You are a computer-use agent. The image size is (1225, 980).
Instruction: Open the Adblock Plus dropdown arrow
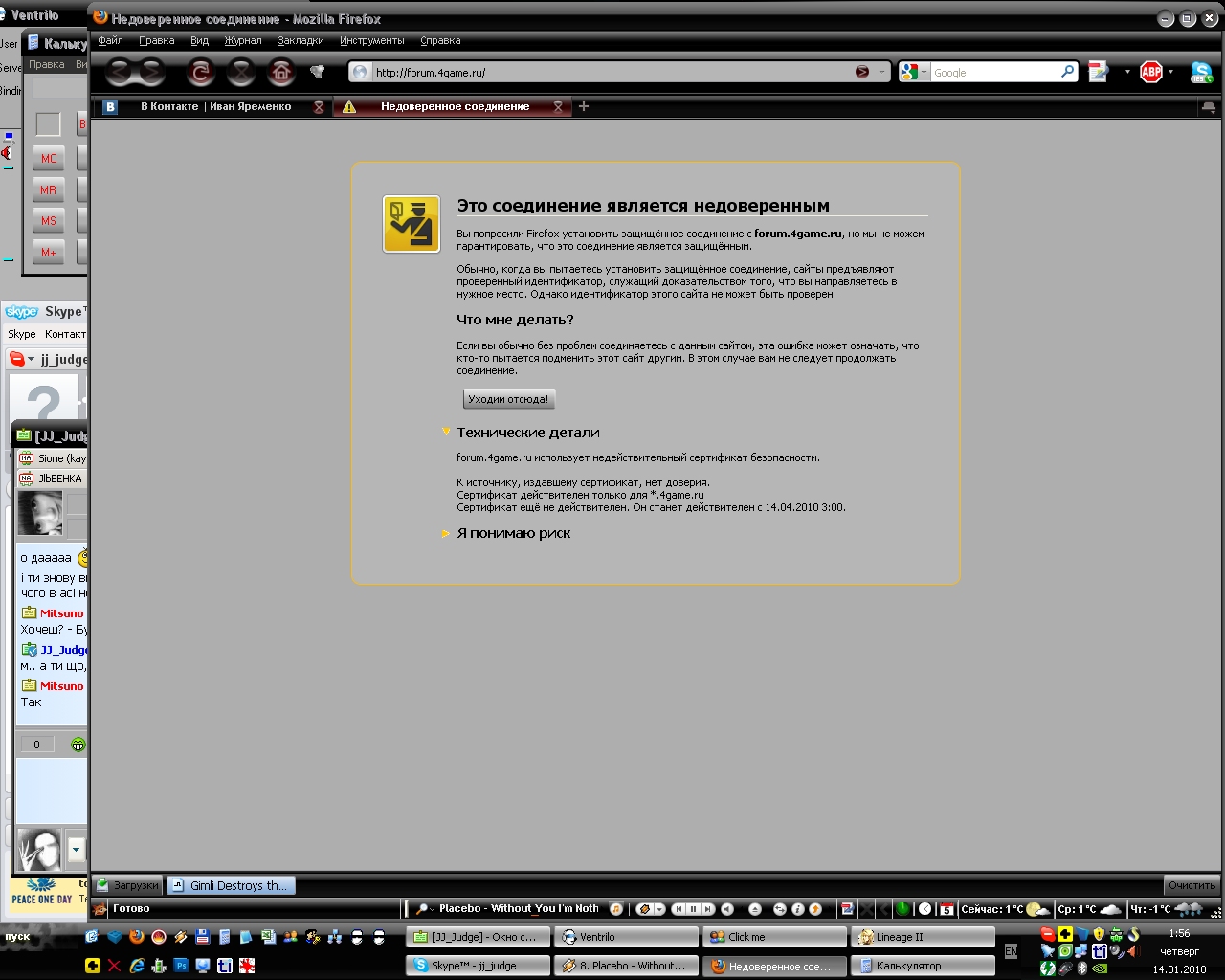coord(1170,72)
